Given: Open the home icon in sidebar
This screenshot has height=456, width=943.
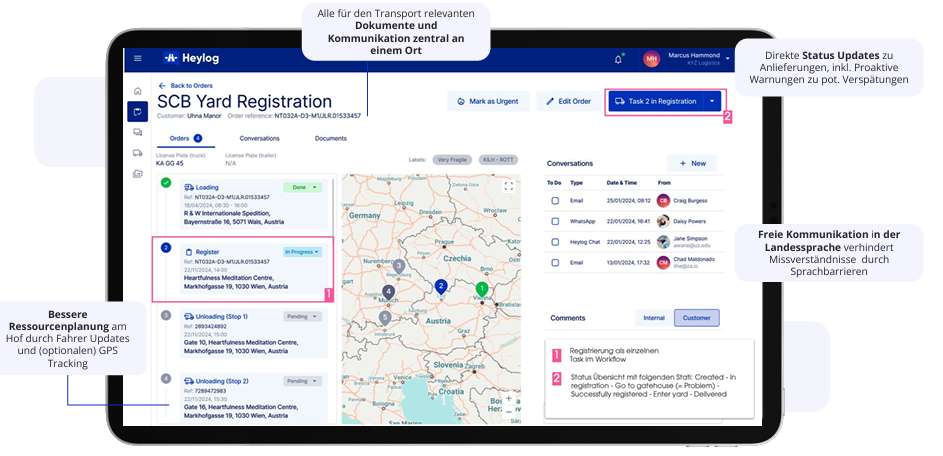Looking at the screenshot, I should tap(138, 91).
